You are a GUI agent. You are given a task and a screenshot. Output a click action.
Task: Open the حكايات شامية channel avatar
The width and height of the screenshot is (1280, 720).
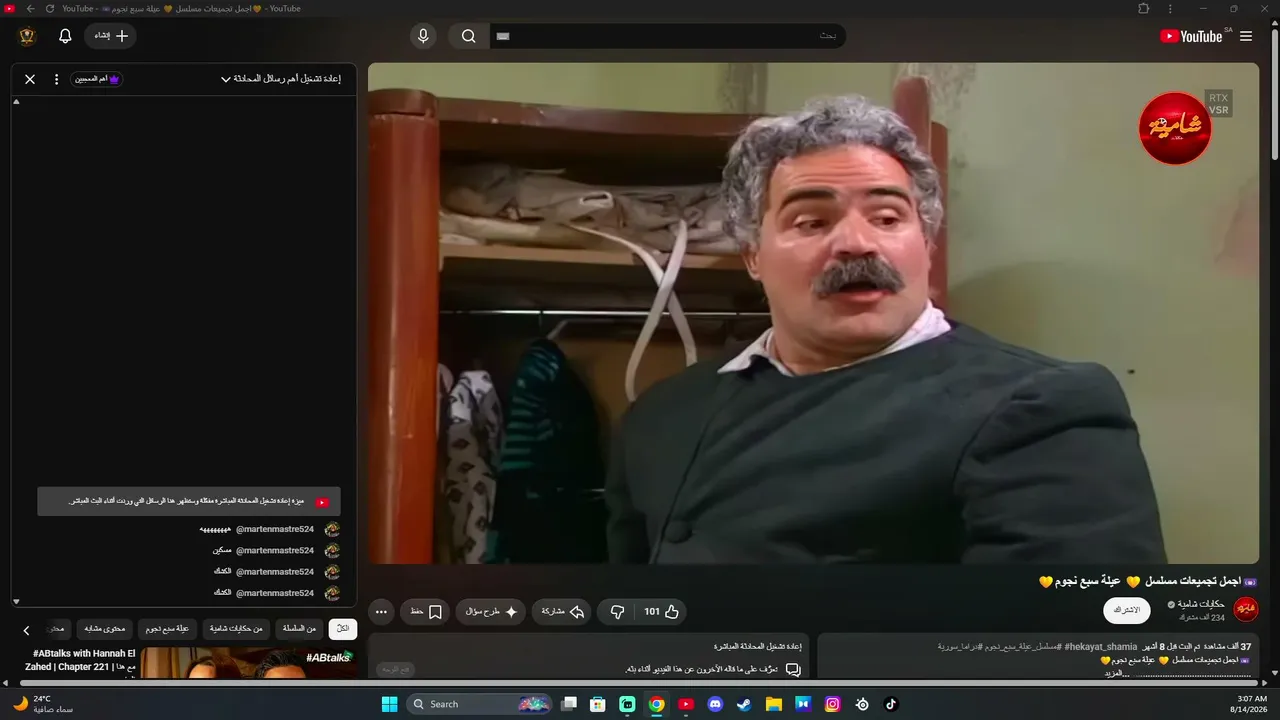pyautogui.click(x=1246, y=609)
